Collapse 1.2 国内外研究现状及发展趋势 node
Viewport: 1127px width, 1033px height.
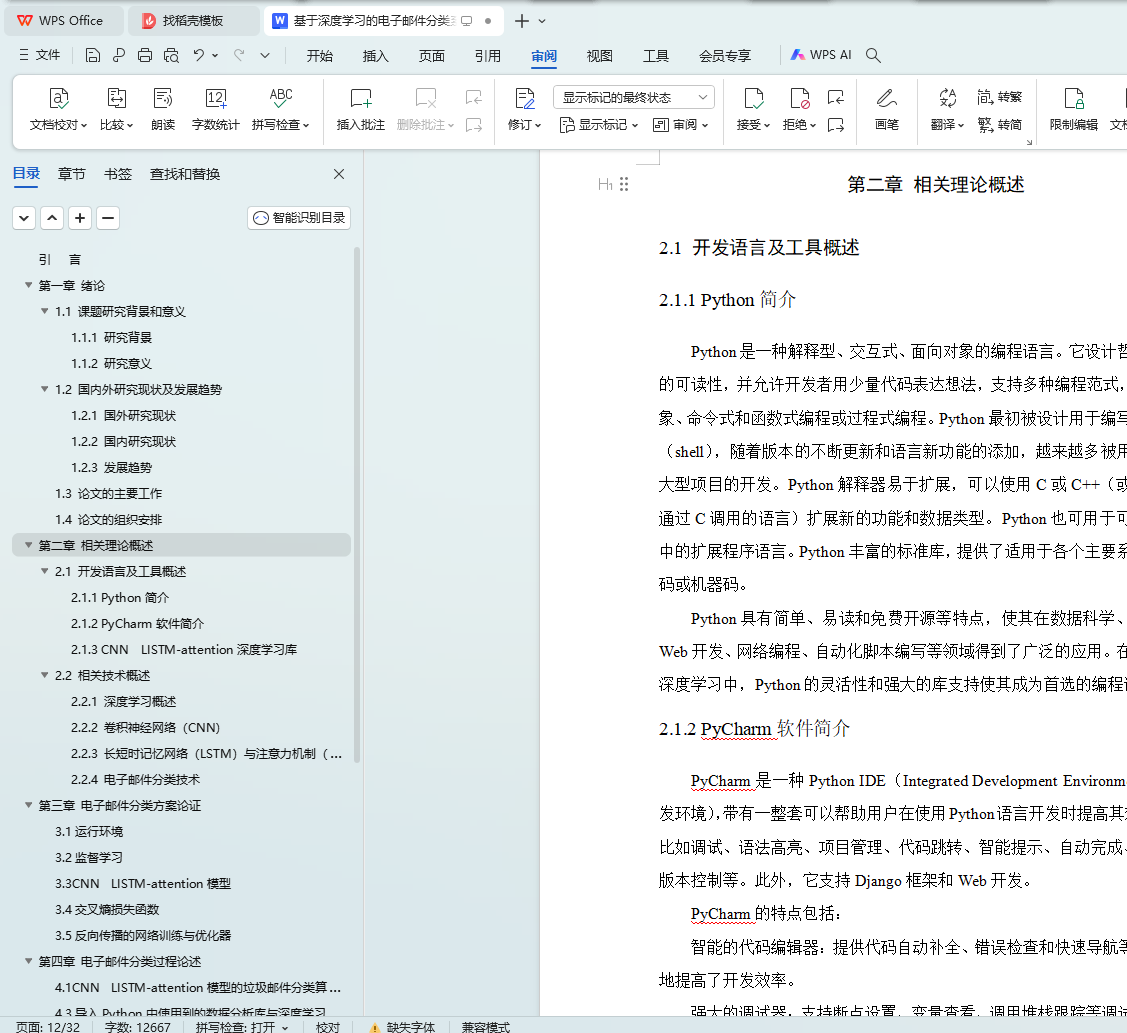pyautogui.click(x=45, y=390)
